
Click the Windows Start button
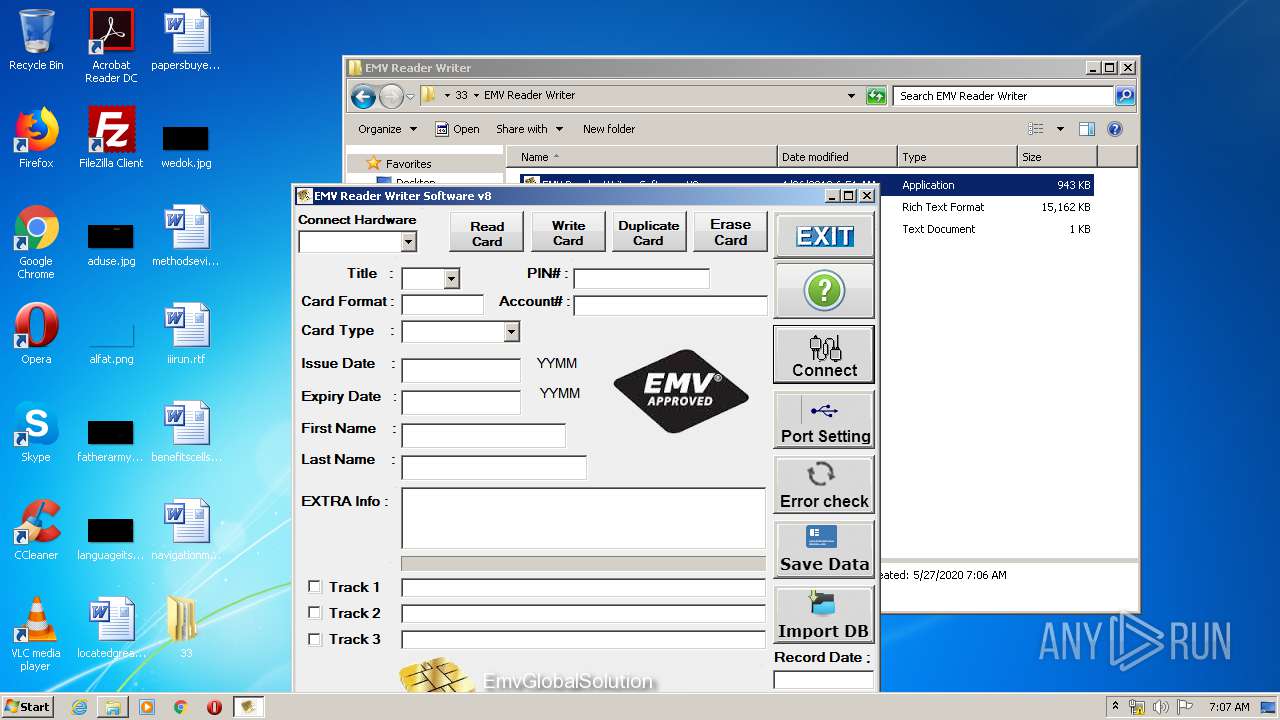(x=28, y=706)
